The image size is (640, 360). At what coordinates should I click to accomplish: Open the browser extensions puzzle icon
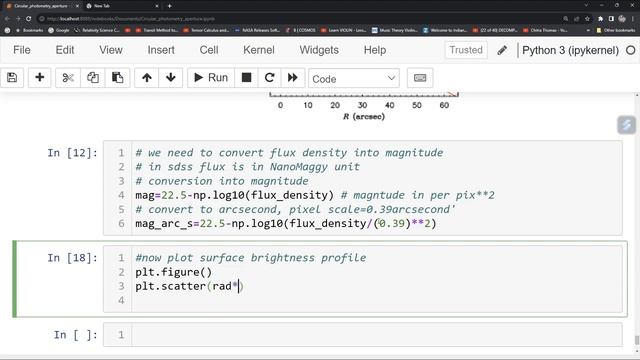tap(600, 19)
